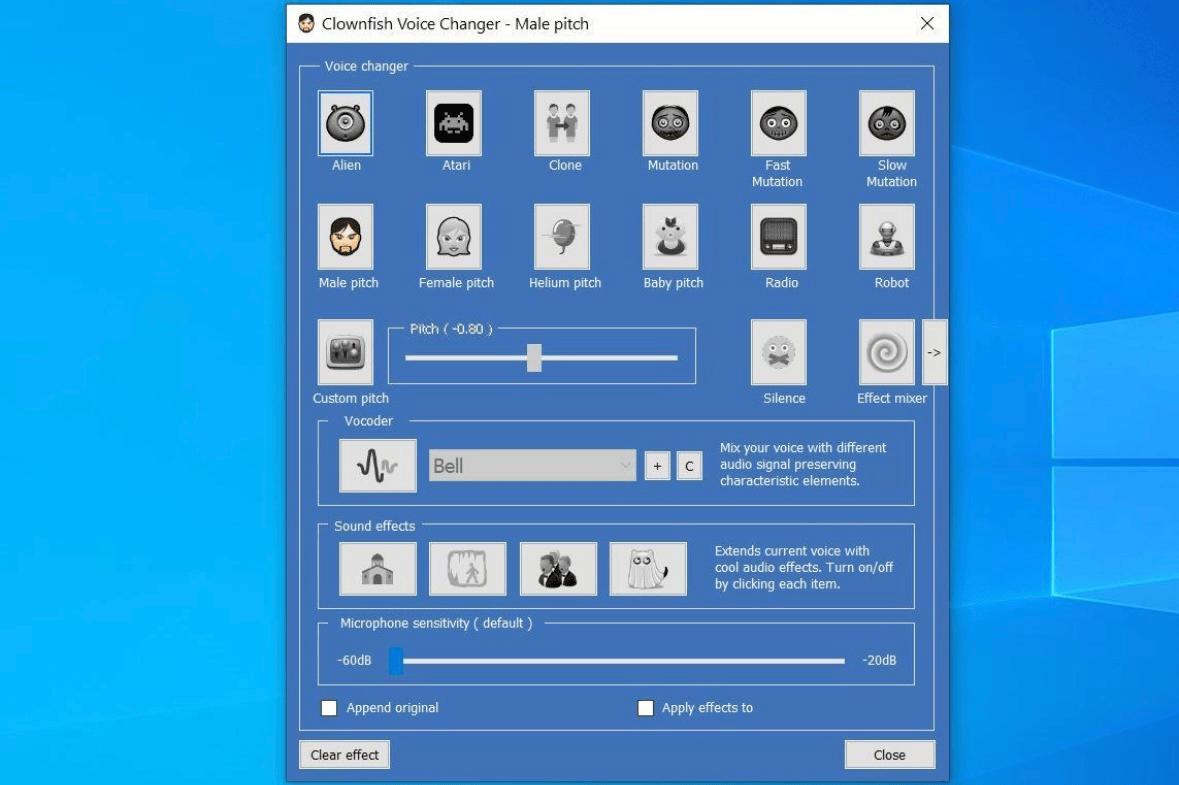Viewport: 1179px width, 785px height.
Task: Choose the Atari voice effect
Action: click(x=453, y=123)
